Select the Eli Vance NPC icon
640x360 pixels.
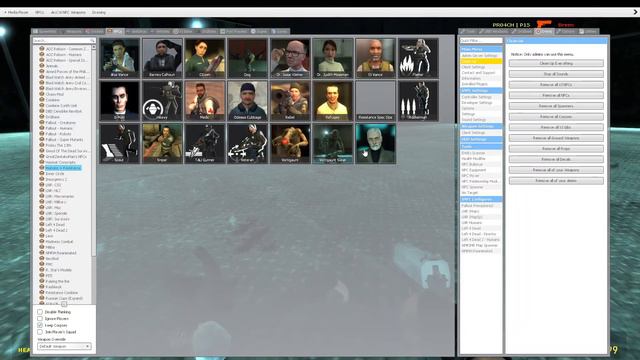(376, 58)
